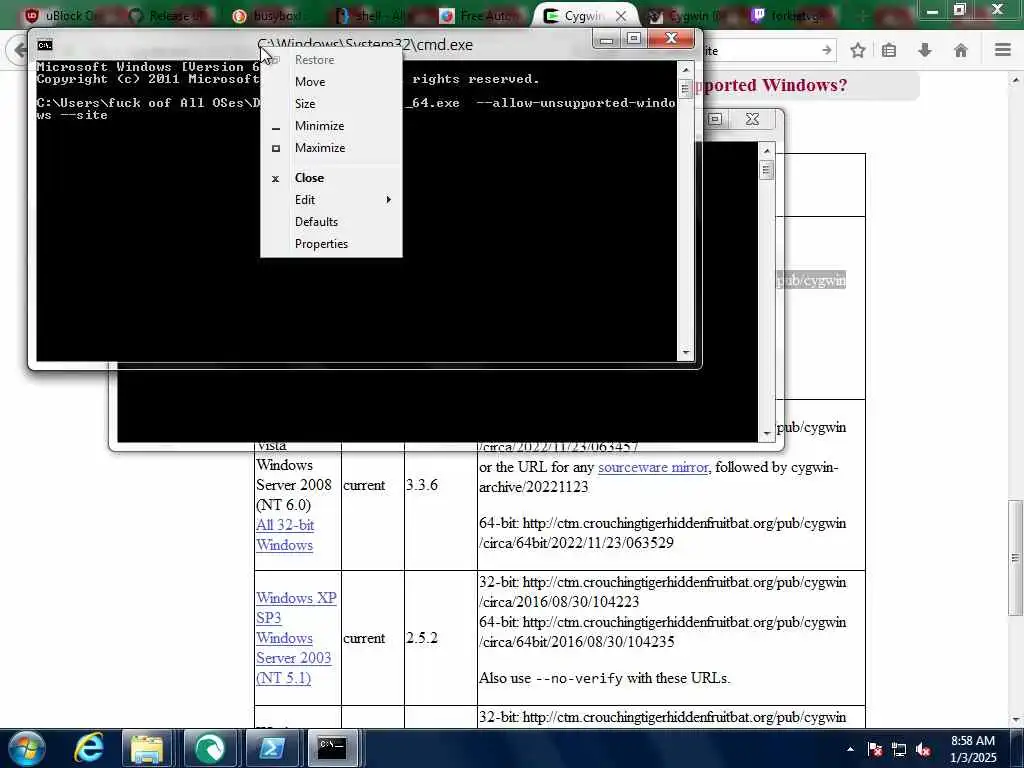
Task: Follow the 'sourceware mirror' link
Action: tap(653, 468)
